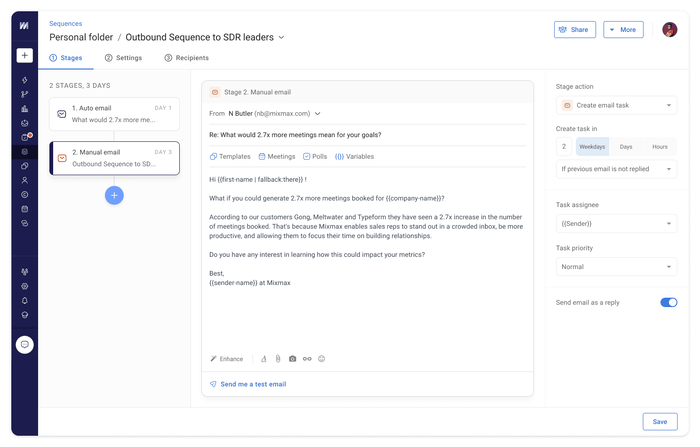700x447 pixels.
Task: Open the user profile avatar
Action: point(670,29)
